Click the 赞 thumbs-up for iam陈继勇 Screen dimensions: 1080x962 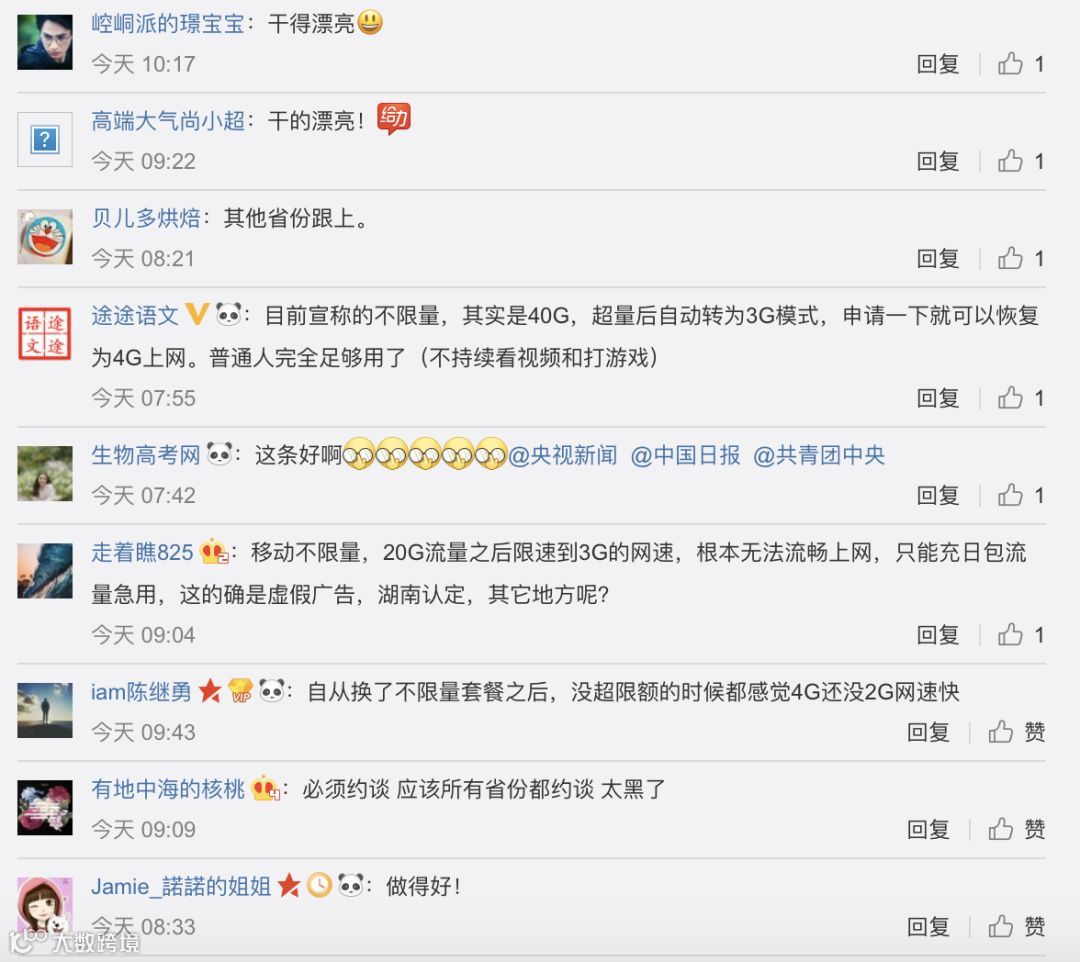point(1016,731)
